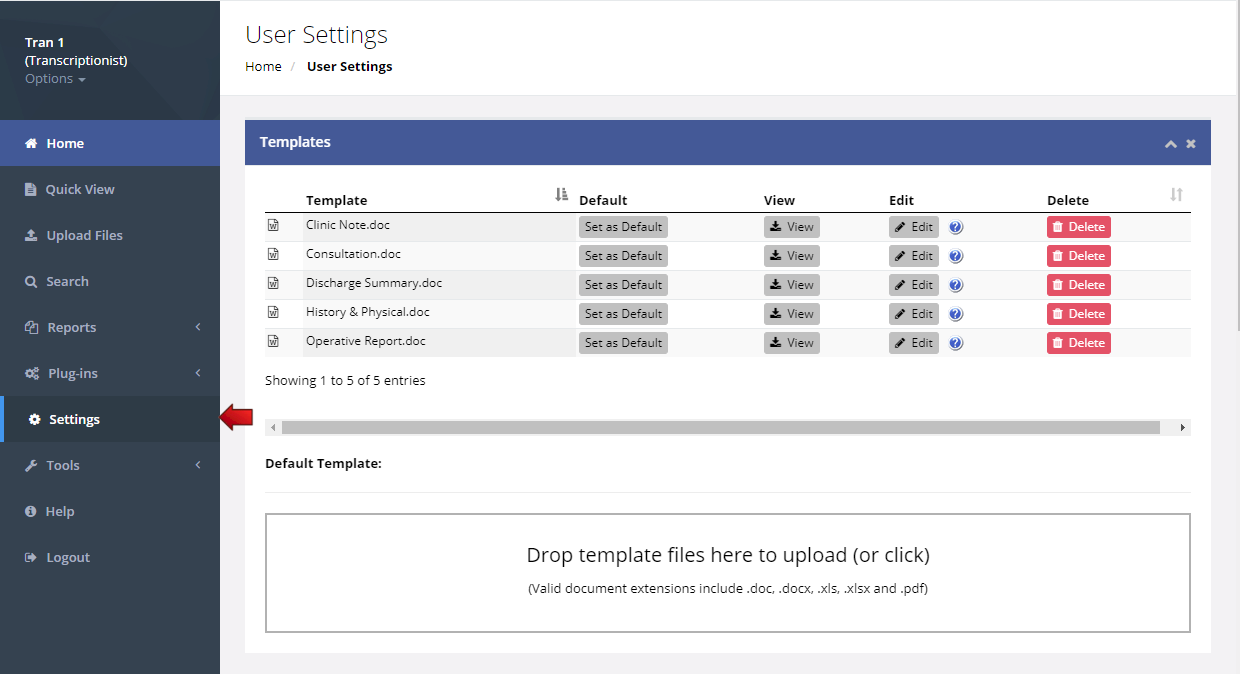Screen dimensions: 1240x674
Task: Open the Options dropdown under Tran 1
Action: 55,79
